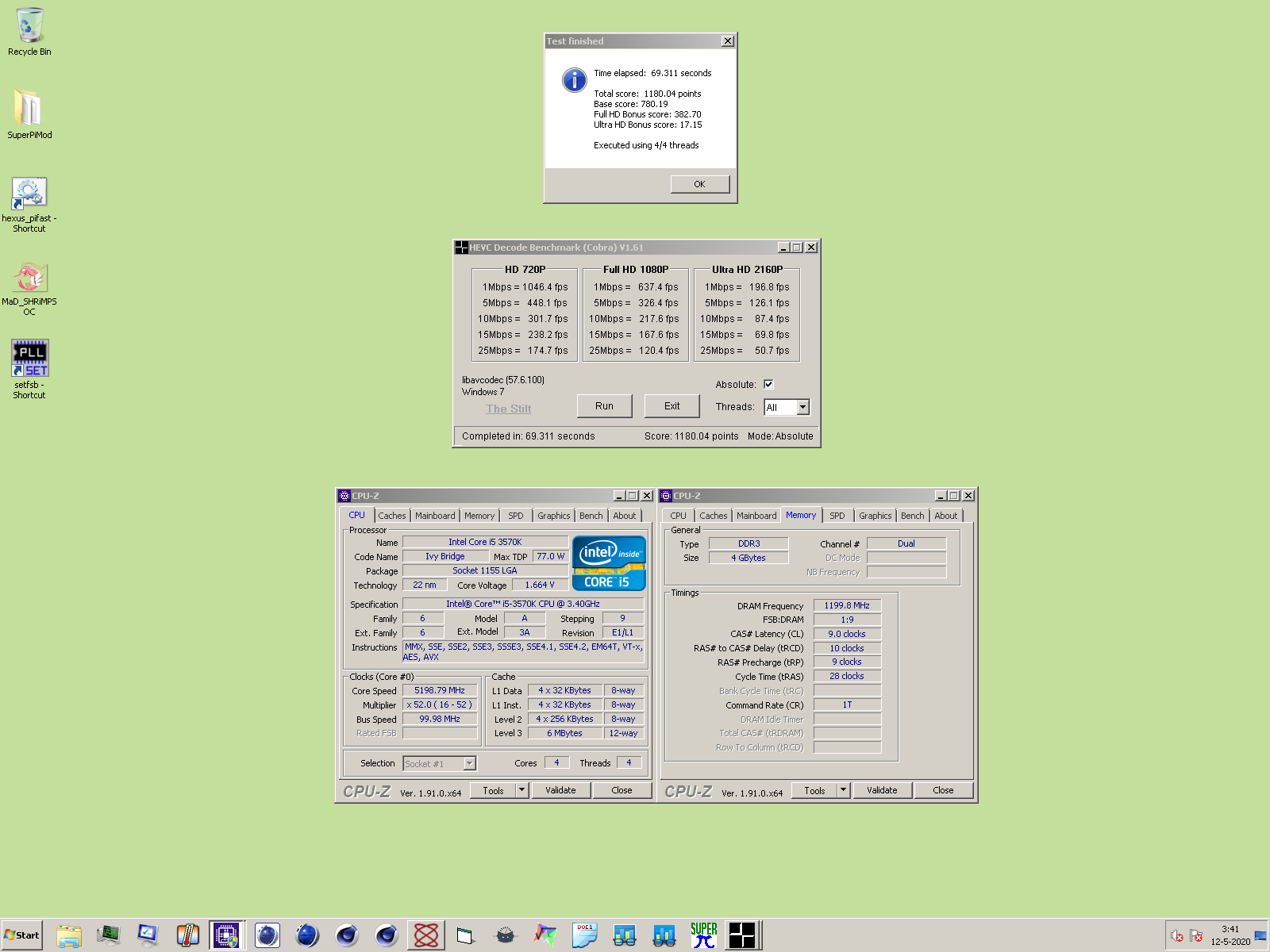Switch to Graphics tab in right CPU-Z window
The height and width of the screenshot is (952, 1270).
(876, 516)
